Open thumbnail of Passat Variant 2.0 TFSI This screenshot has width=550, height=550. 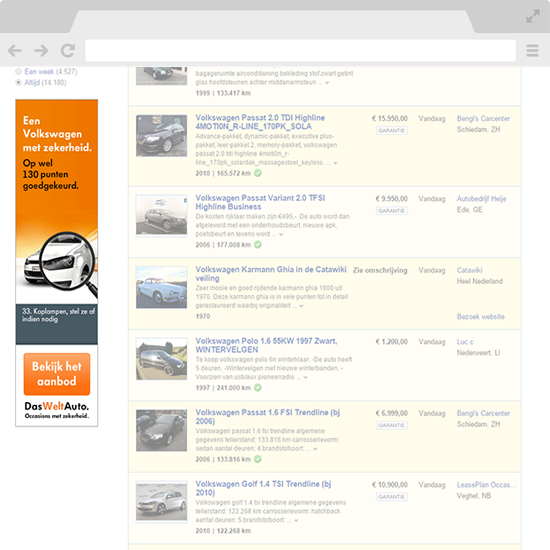[x=161, y=215]
